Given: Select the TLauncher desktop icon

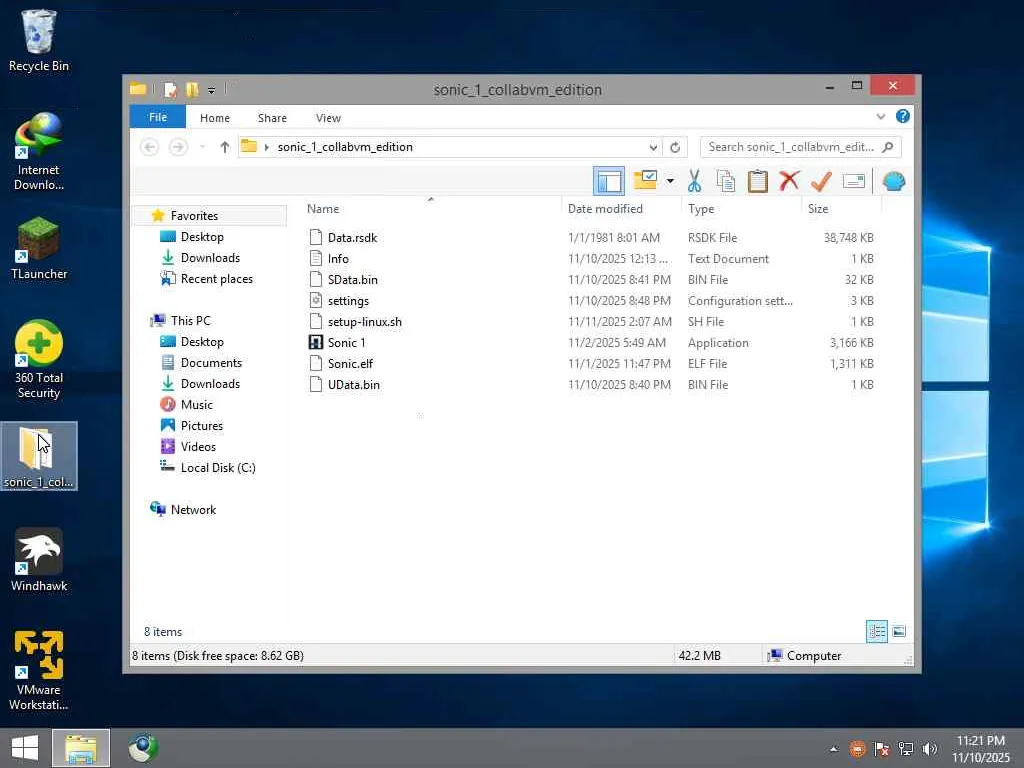Looking at the screenshot, I should pyautogui.click(x=39, y=249).
